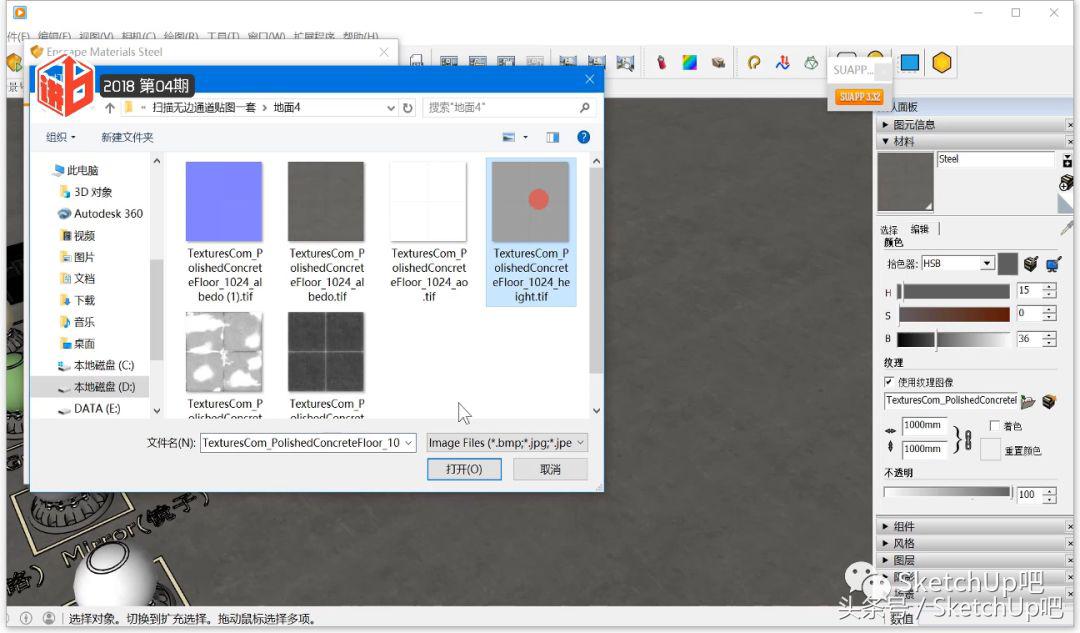Click the edit texture in external editor icon
Viewport: 1080px width, 633px height.
tap(1049, 401)
